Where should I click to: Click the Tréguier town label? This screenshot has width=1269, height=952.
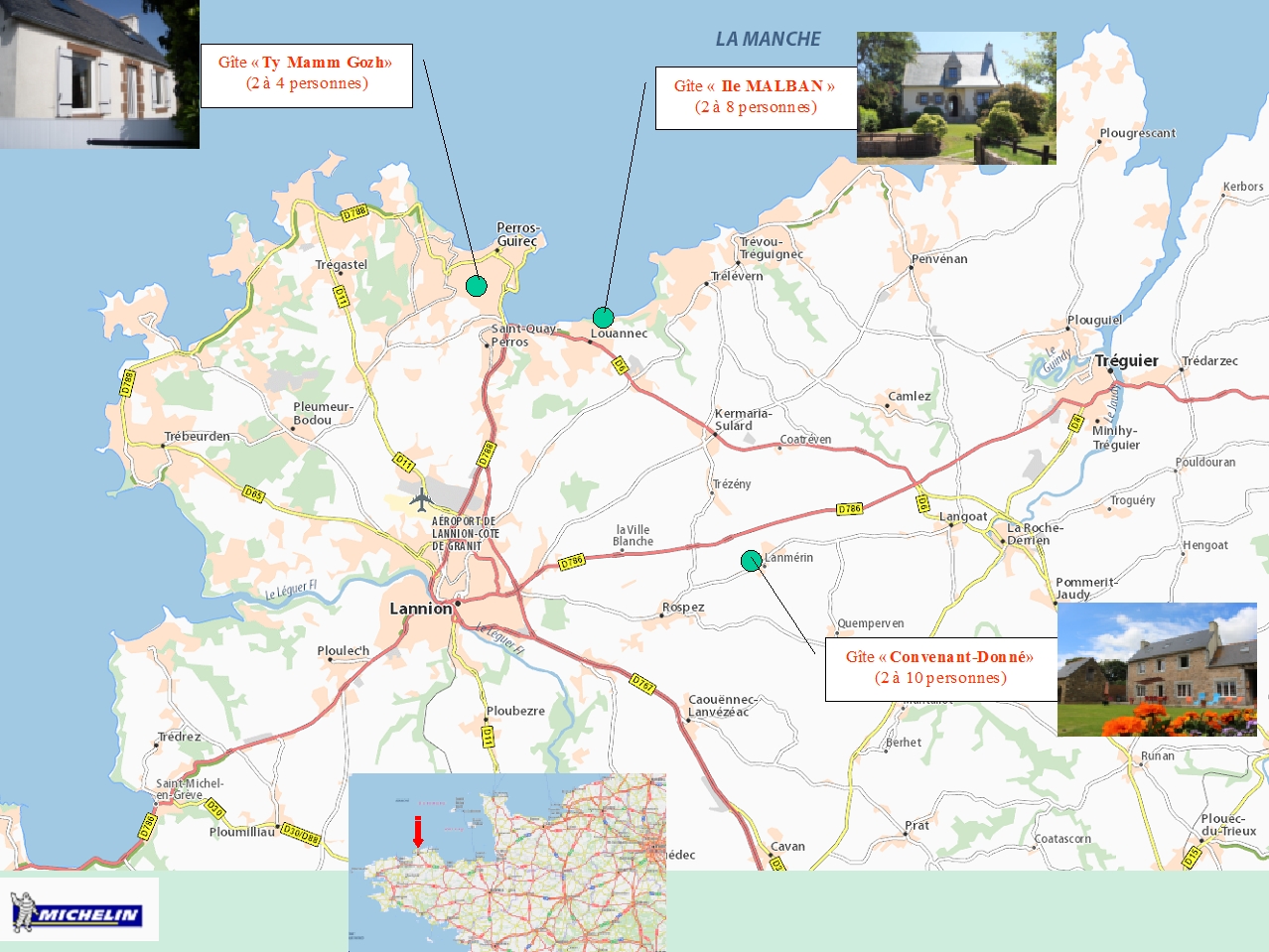point(1127,361)
